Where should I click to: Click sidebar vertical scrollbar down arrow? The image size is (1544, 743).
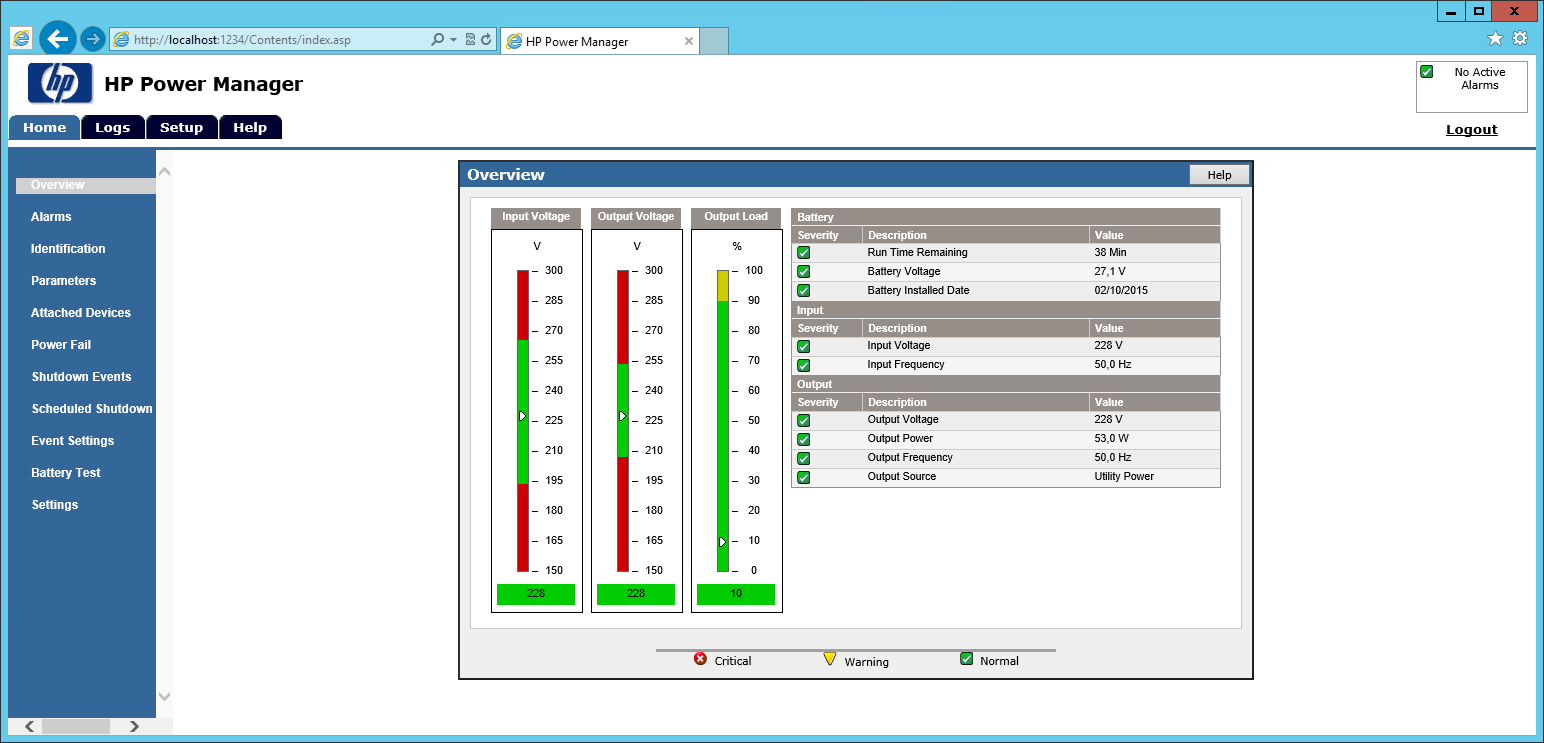(165, 696)
